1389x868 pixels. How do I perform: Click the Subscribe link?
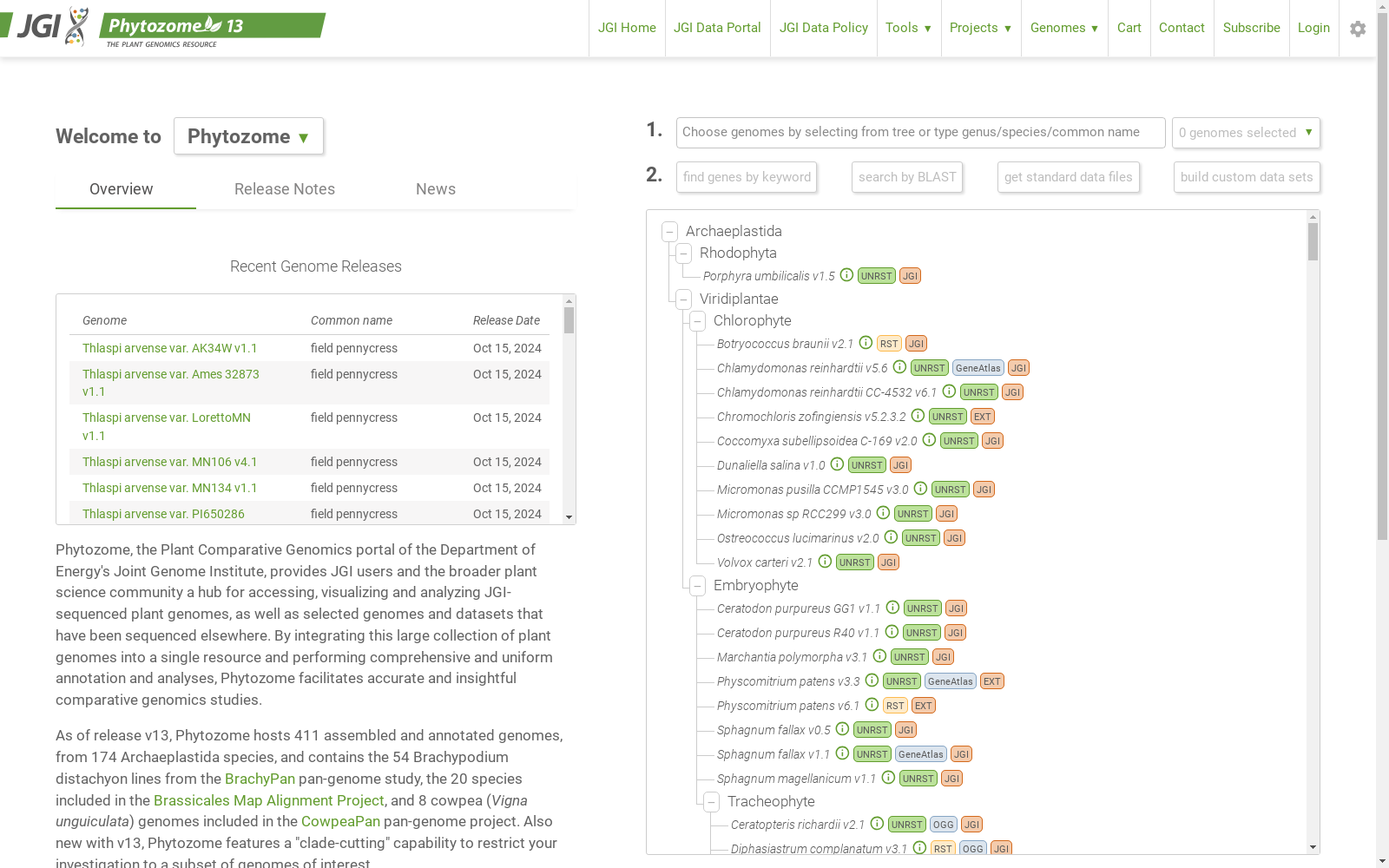click(x=1252, y=28)
